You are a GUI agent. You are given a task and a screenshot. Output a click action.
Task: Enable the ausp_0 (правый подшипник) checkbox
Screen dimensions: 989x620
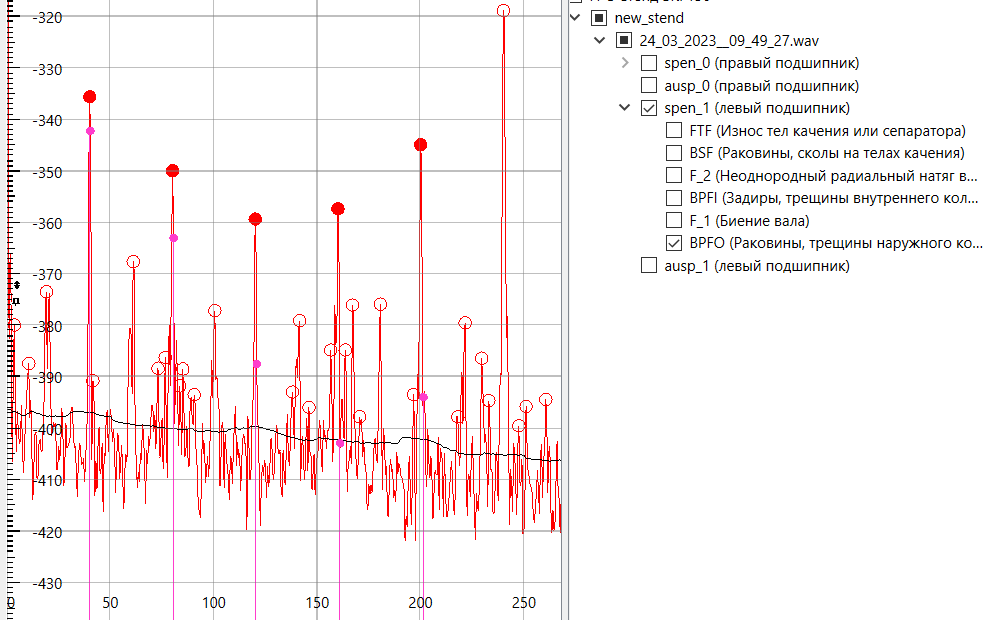coord(649,86)
